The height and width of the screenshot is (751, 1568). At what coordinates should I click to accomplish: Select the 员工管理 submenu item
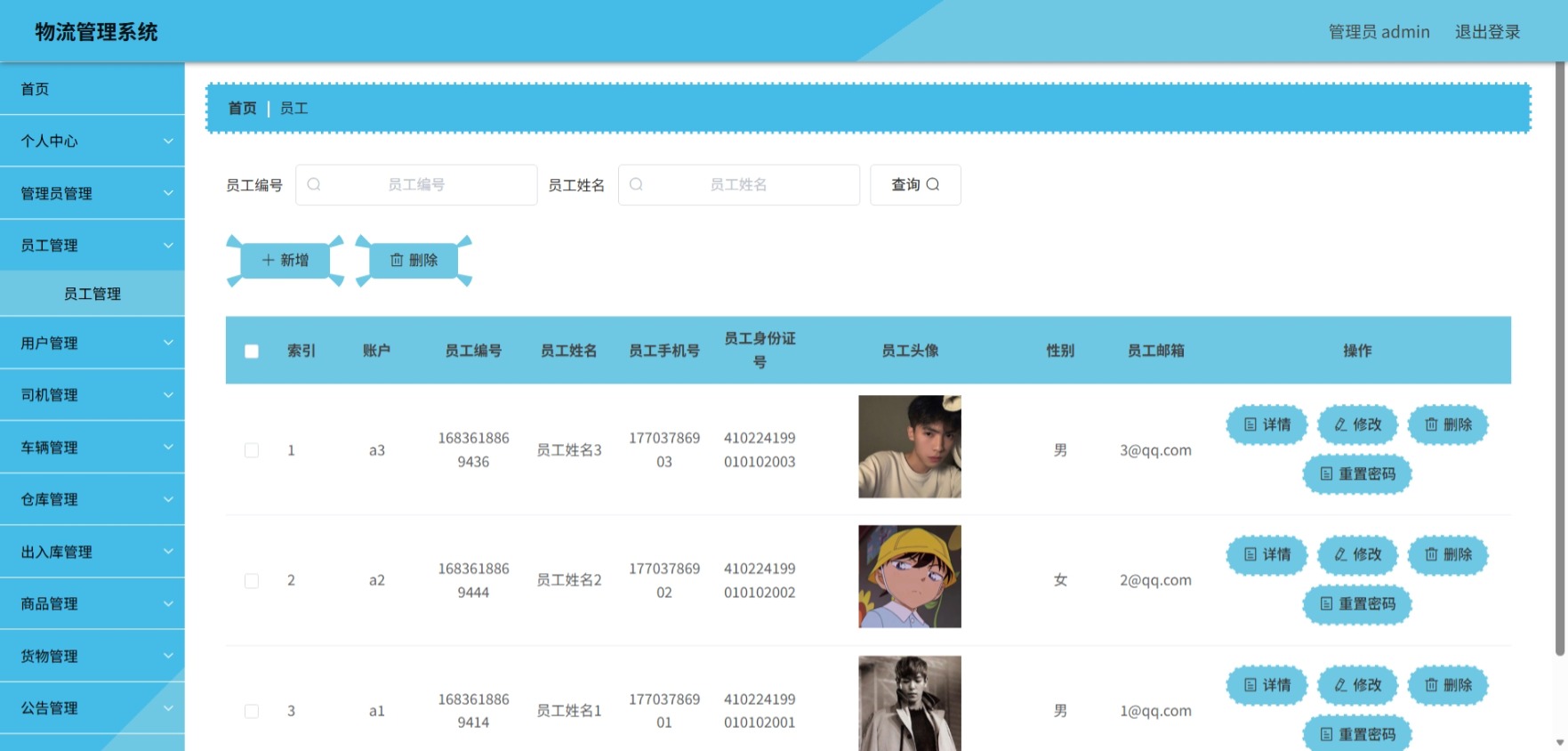pos(92,294)
